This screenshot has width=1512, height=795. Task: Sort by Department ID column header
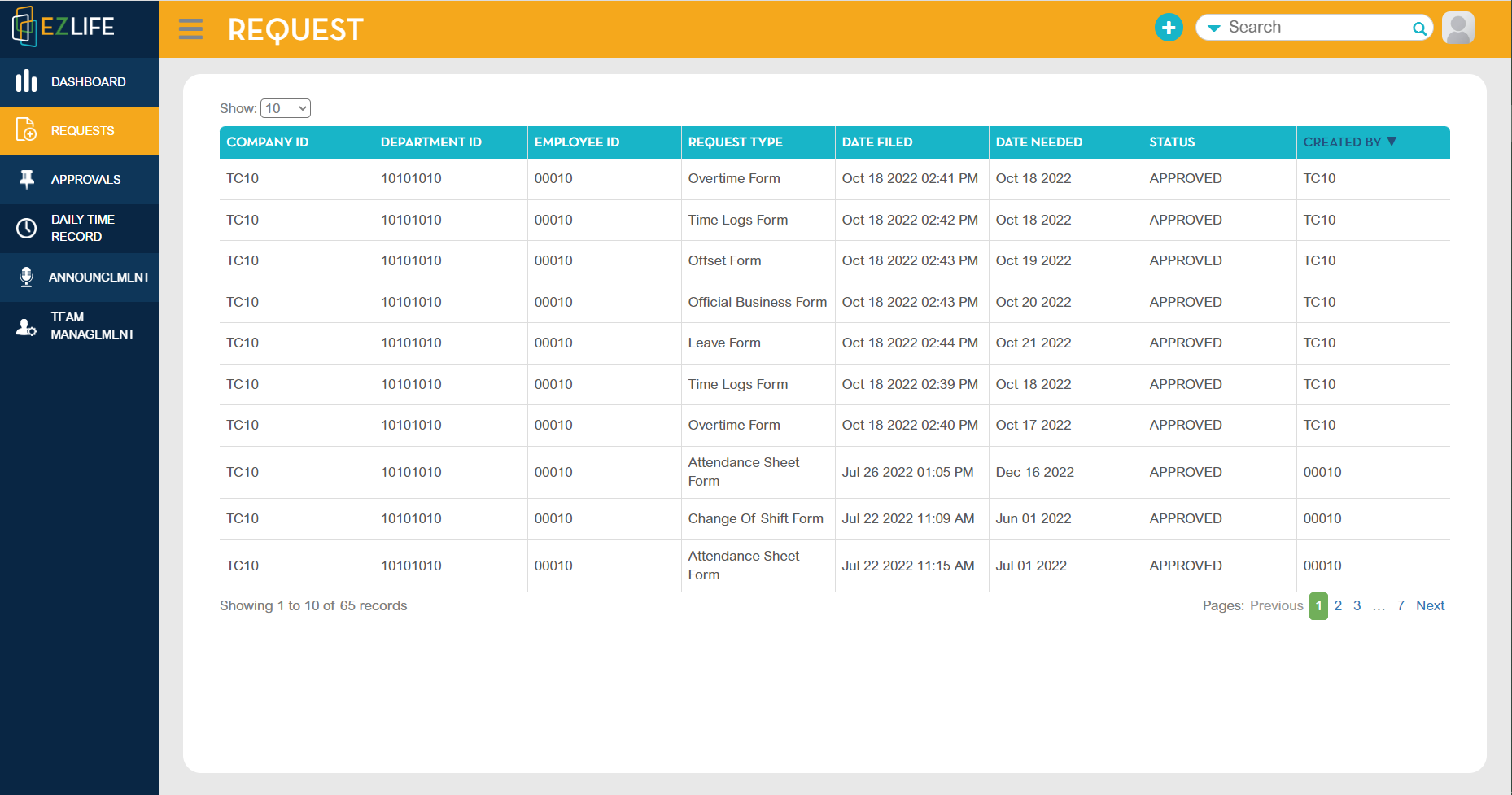coord(450,142)
